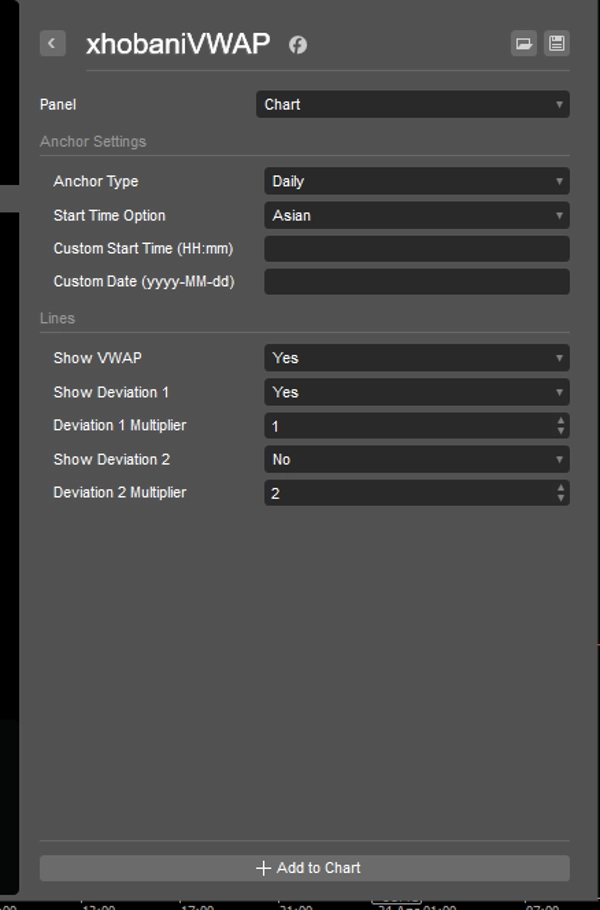Open the Panel dropdown showing Chart
The width and height of the screenshot is (600, 910).
click(x=412, y=104)
